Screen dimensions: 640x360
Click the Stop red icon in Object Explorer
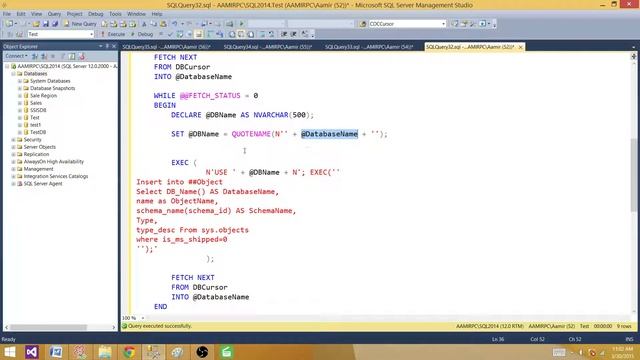82,56
